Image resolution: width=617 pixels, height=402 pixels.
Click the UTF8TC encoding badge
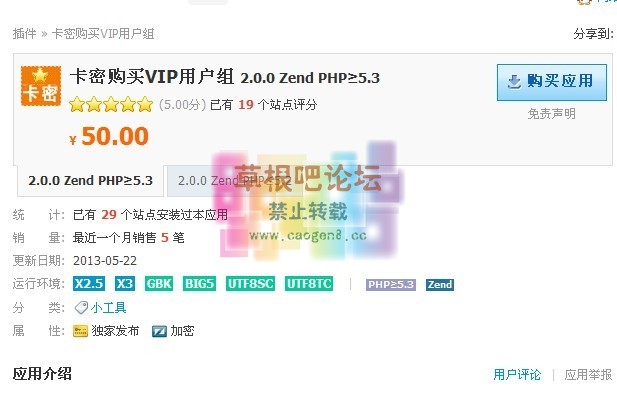(x=309, y=284)
